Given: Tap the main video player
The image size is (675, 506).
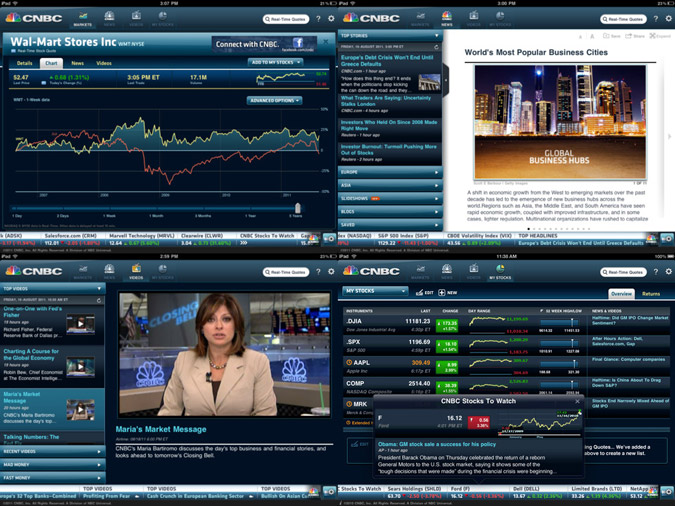Looking at the screenshot, I should point(224,355).
